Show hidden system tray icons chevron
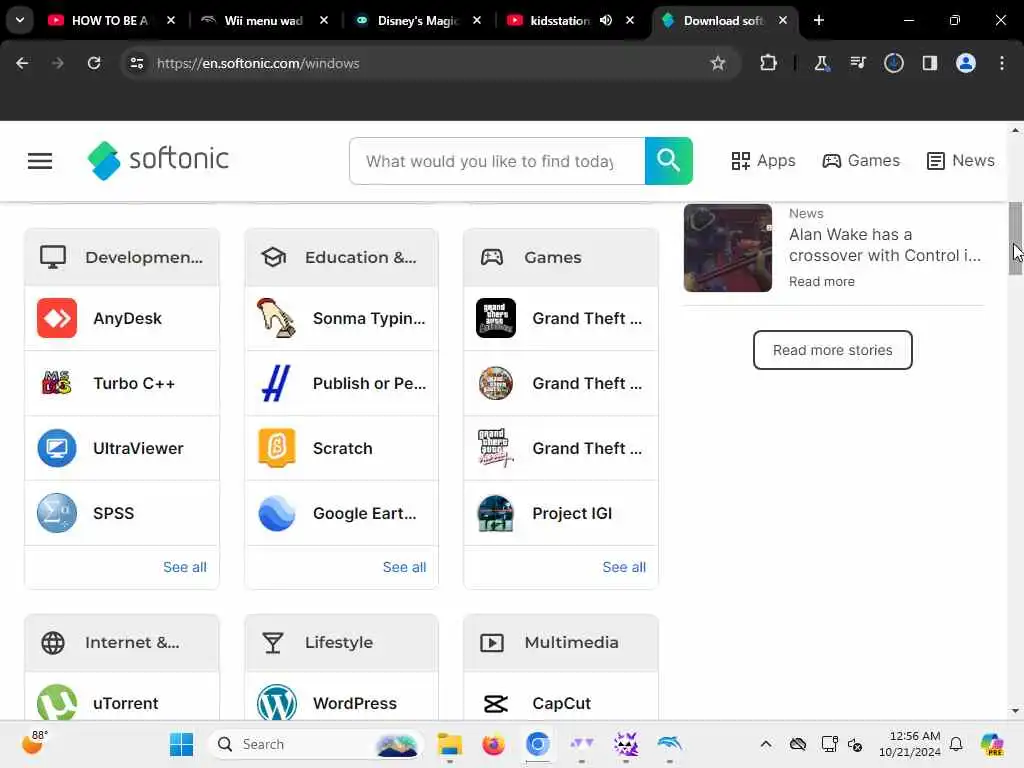The image size is (1024, 768). [765, 744]
